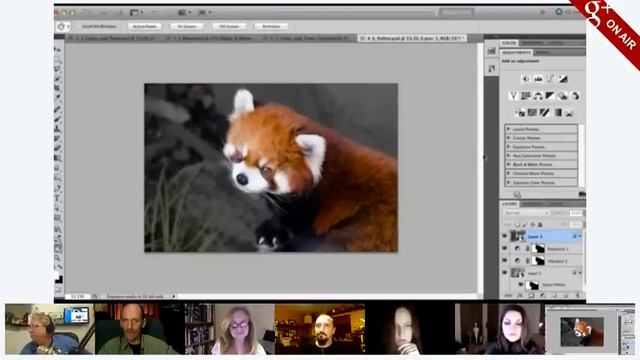The height and width of the screenshot is (360, 640).
Task: Select the Lasso tool in toolbox
Action: 58,69
